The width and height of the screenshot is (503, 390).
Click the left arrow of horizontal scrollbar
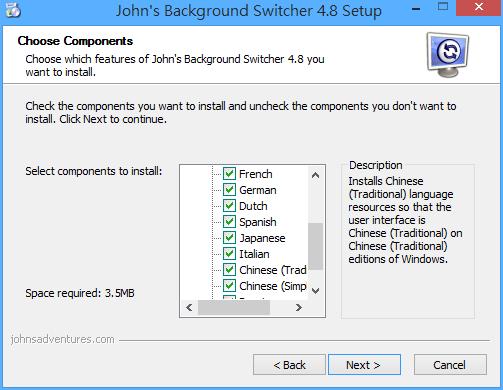[189, 307]
